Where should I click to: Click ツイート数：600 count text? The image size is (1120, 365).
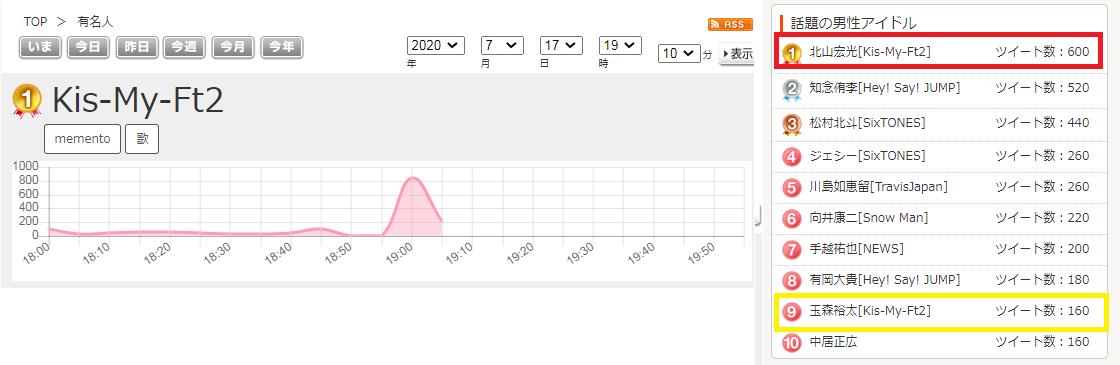tap(1042, 51)
